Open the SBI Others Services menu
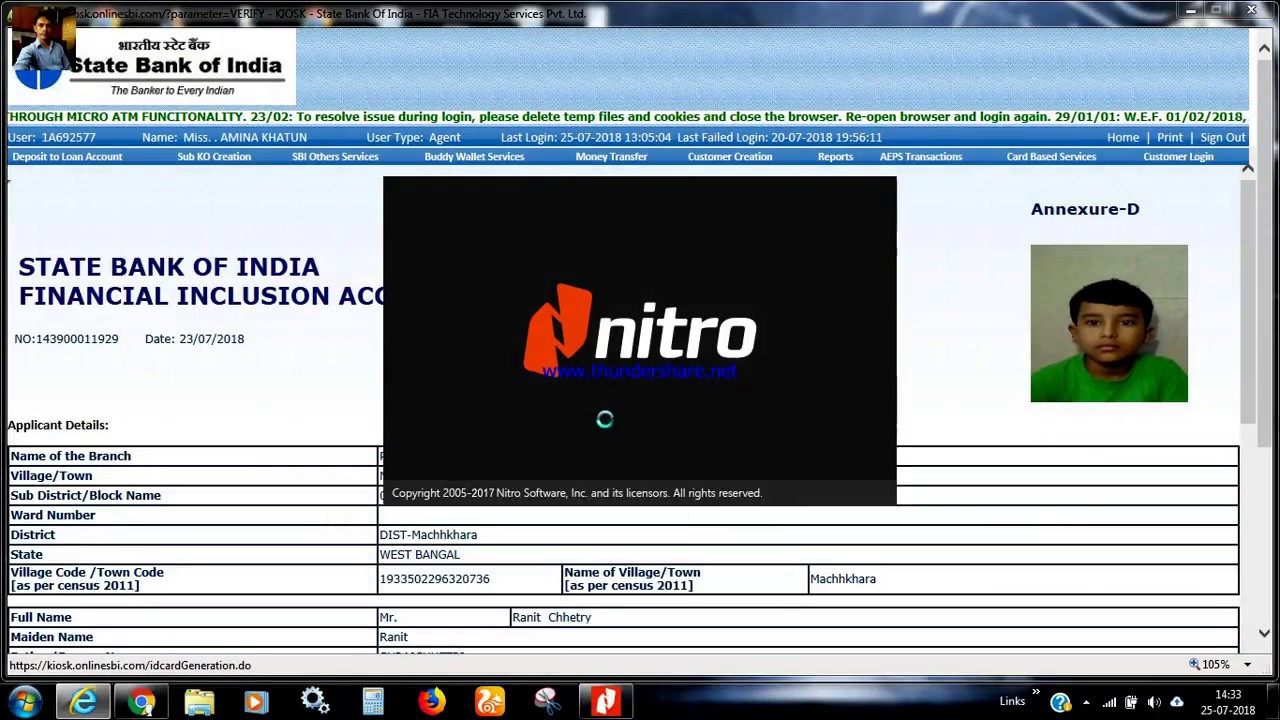 335,156
